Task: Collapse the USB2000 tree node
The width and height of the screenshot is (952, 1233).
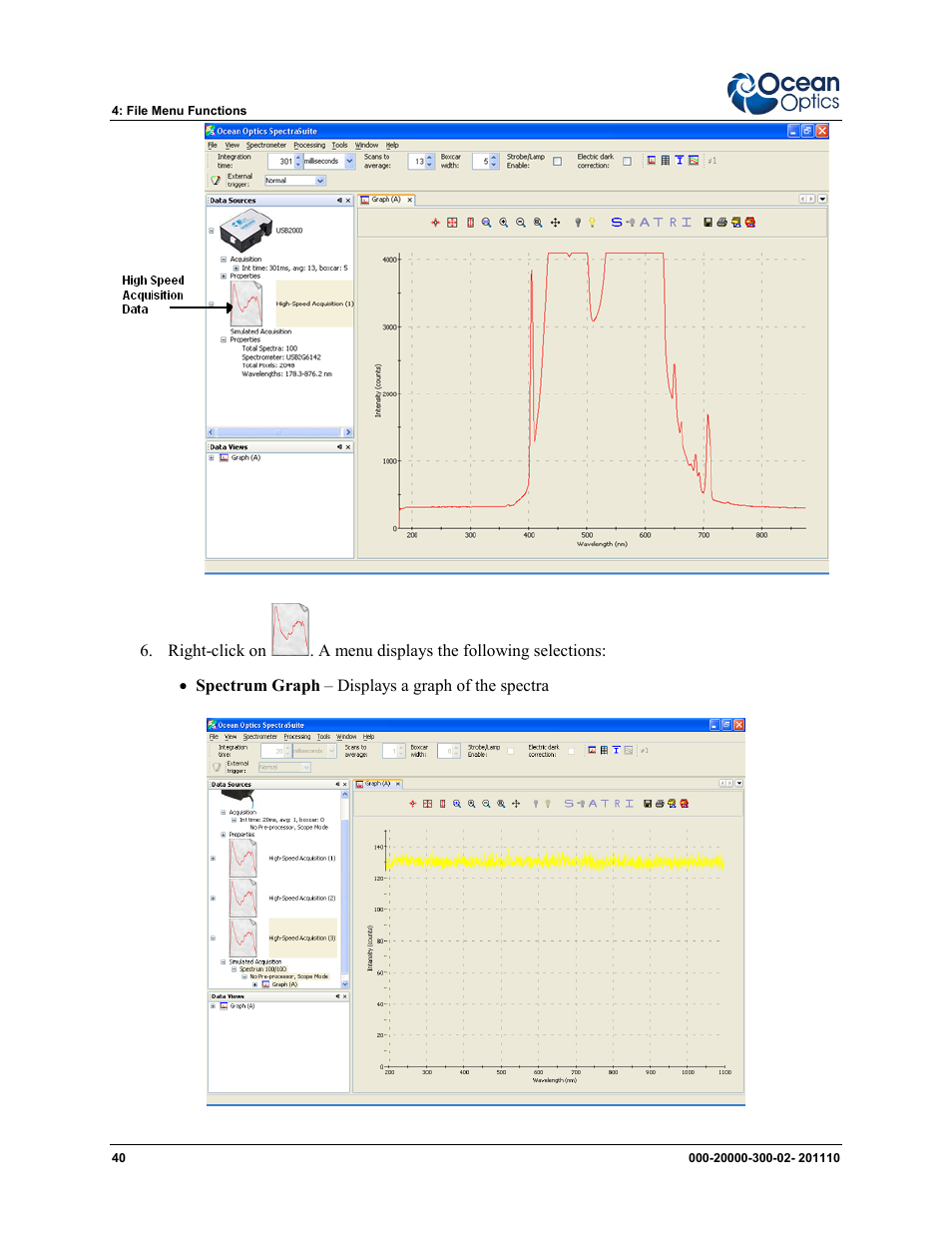Action: [212, 231]
